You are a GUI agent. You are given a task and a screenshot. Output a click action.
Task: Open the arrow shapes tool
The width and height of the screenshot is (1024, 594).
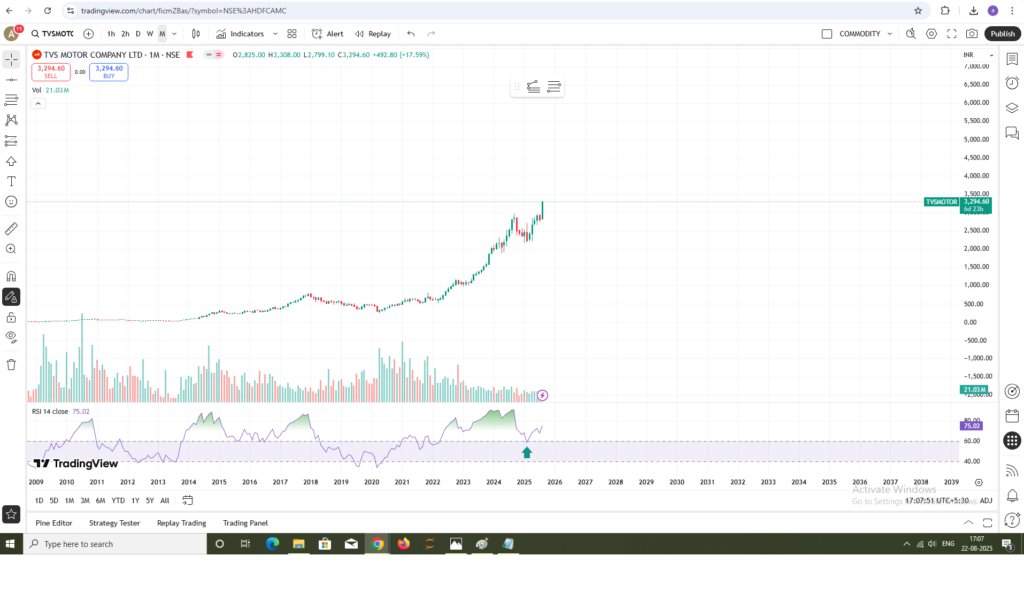[x=11, y=161]
